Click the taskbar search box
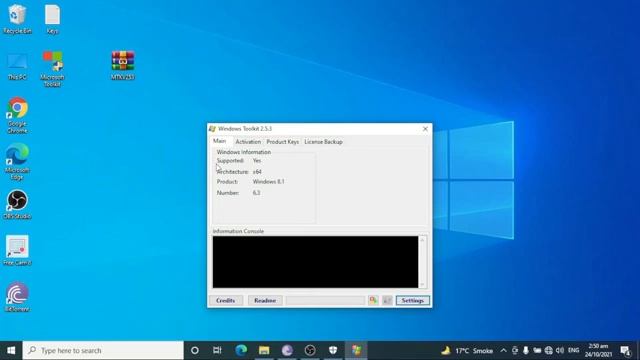 coord(103,350)
